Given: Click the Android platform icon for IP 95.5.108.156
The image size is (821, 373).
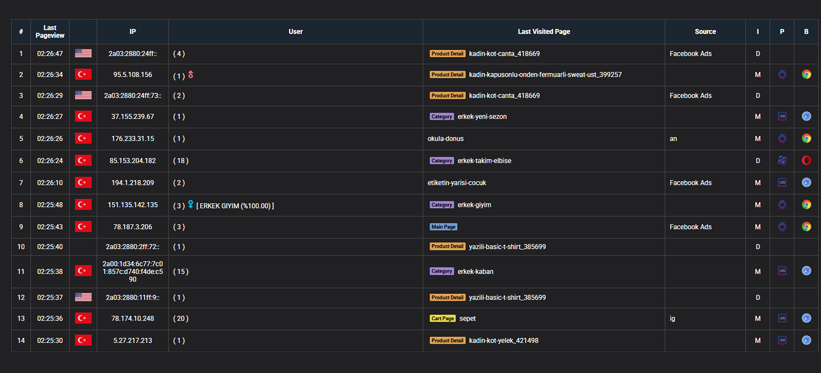Looking at the screenshot, I should pyautogui.click(x=782, y=75).
